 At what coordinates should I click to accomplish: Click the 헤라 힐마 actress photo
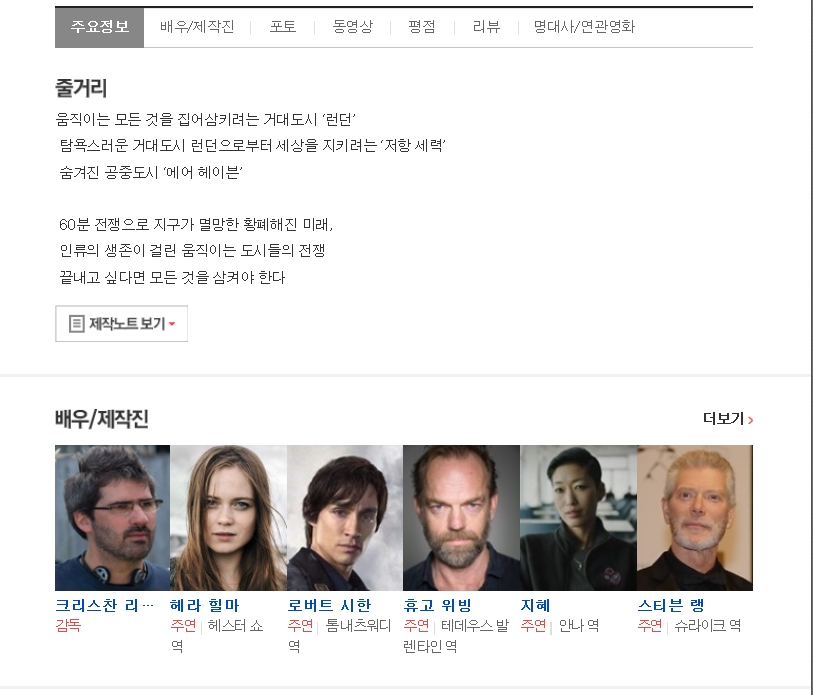[x=228, y=518]
